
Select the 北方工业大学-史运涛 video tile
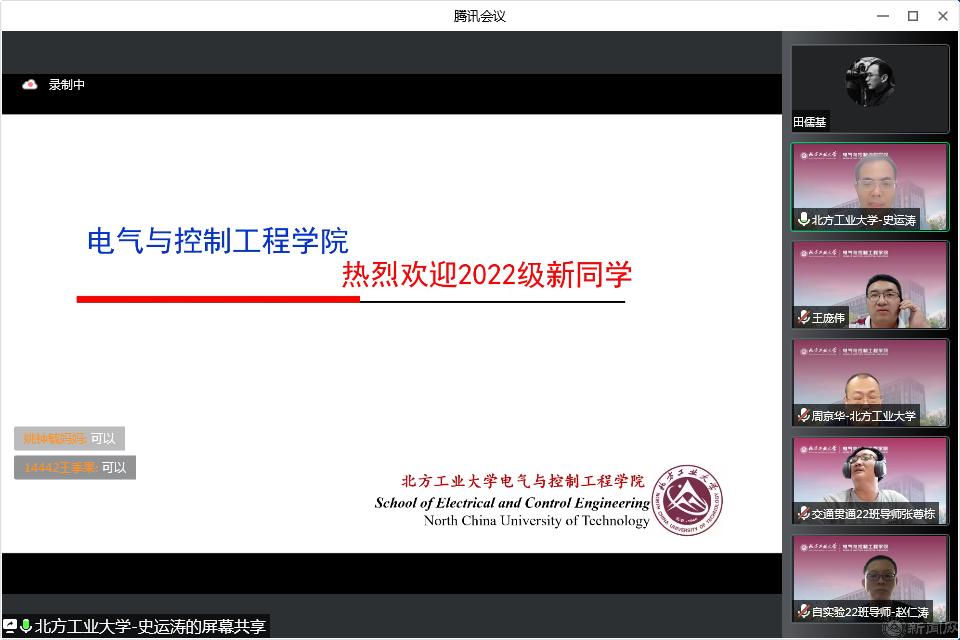coord(869,185)
